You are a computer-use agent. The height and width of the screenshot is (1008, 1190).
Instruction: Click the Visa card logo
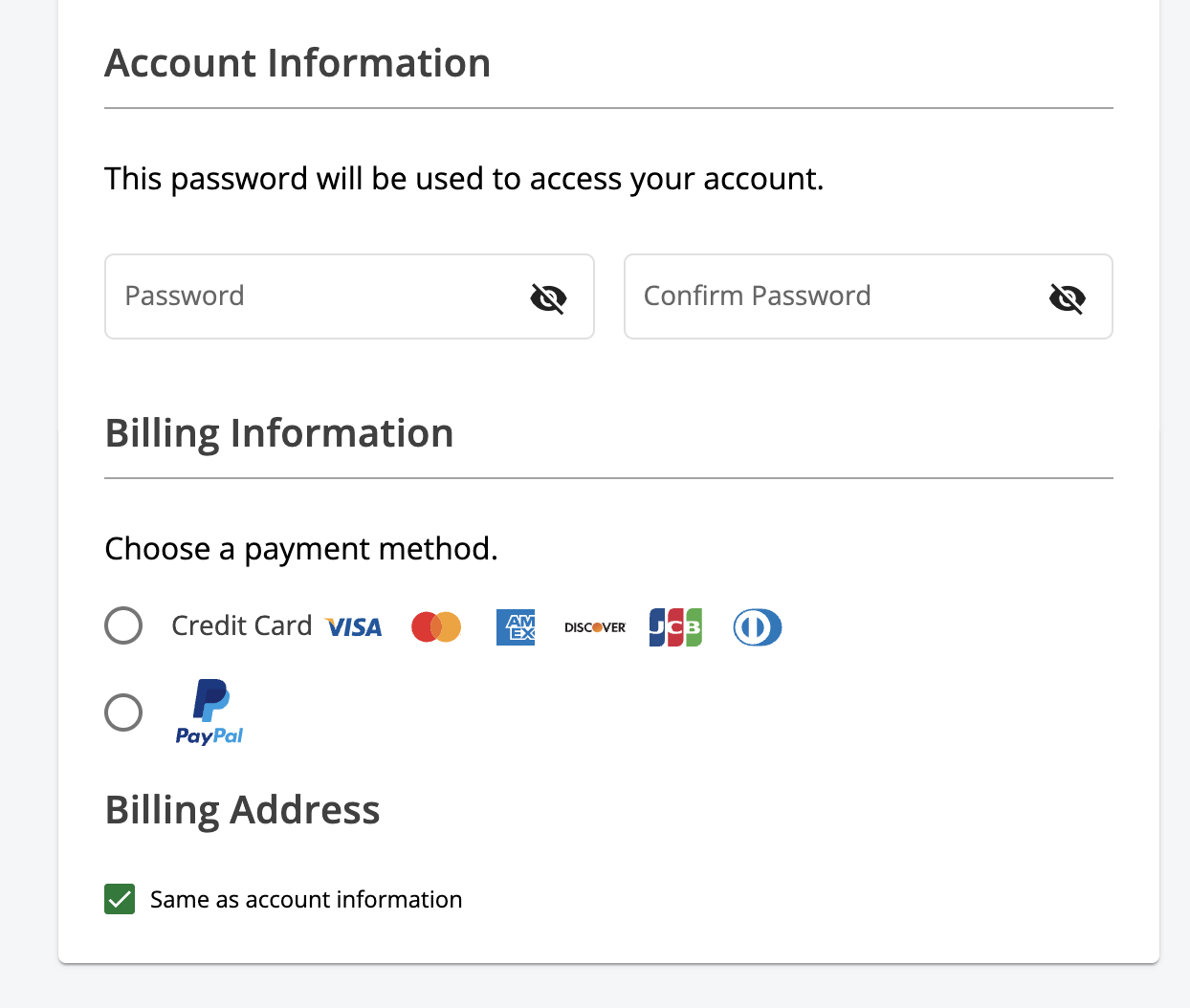click(x=354, y=627)
